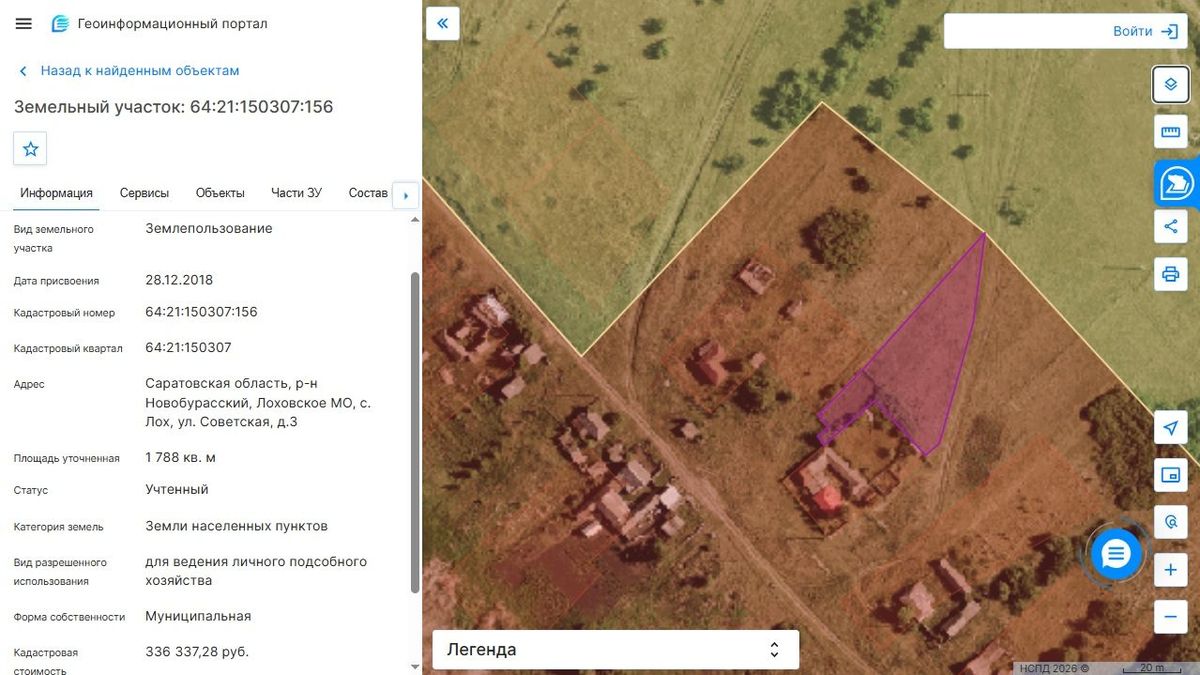Image resolution: width=1200 pixels, height=675 pixels.
Task: Open the overview map window icon
Action: pos(1170,475)
